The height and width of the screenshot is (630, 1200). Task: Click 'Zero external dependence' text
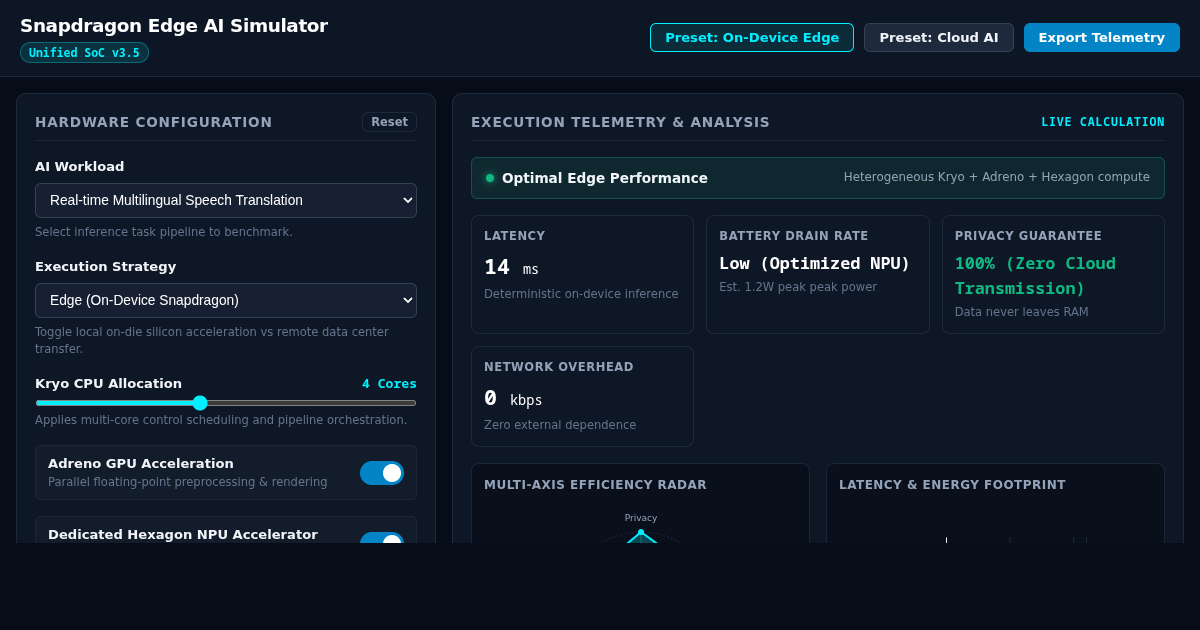coord(560,425)
